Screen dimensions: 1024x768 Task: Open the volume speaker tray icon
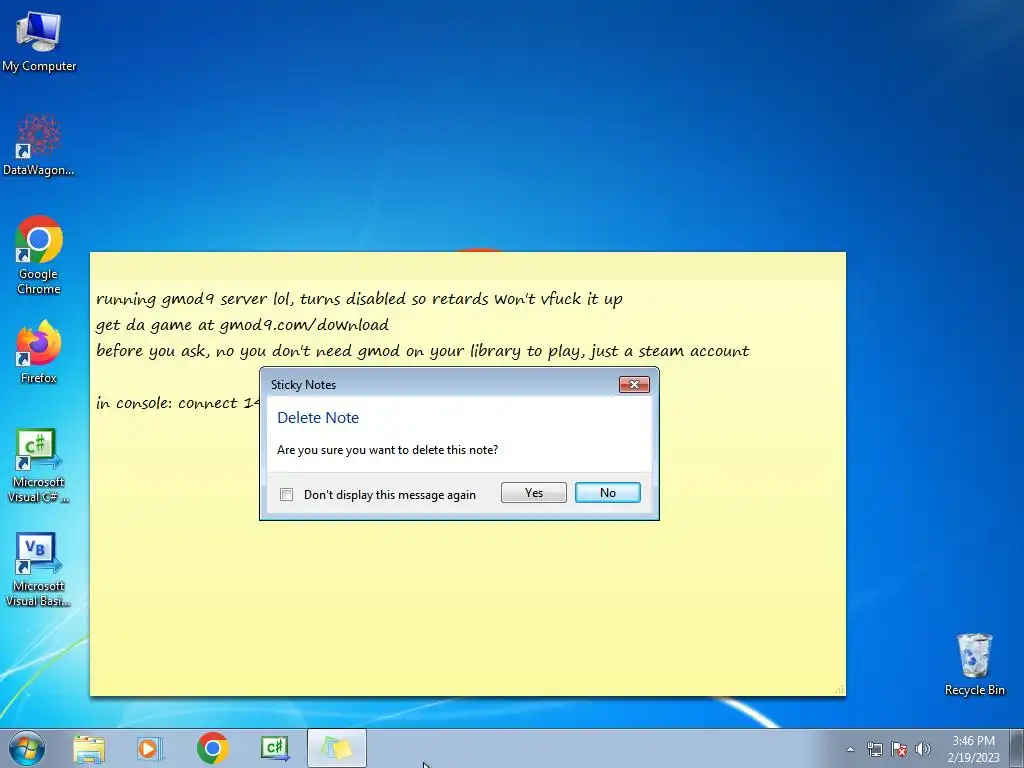tap(922, 749)
